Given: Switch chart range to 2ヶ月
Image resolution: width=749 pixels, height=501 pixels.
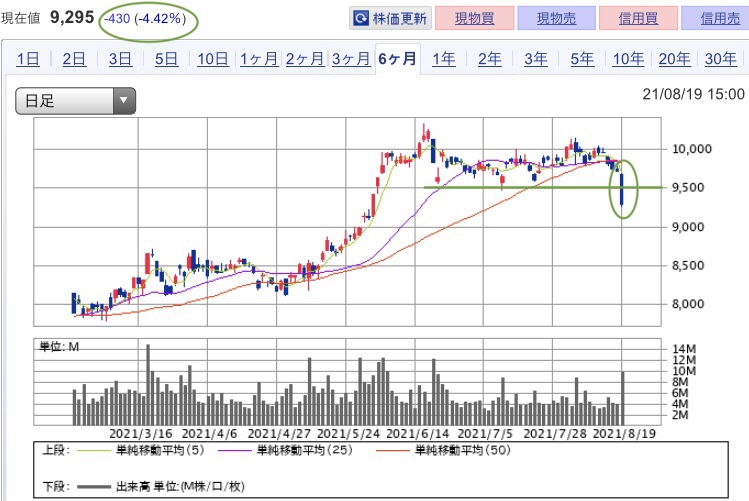Looking at the screenshot, I should 305,59.
